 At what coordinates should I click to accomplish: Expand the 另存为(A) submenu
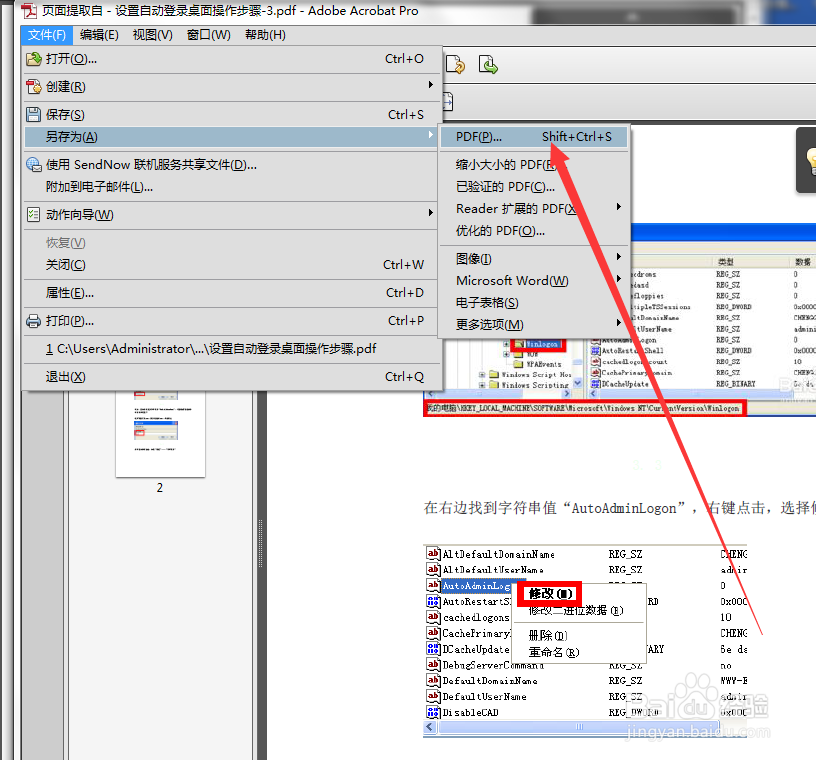pos(232,137)
